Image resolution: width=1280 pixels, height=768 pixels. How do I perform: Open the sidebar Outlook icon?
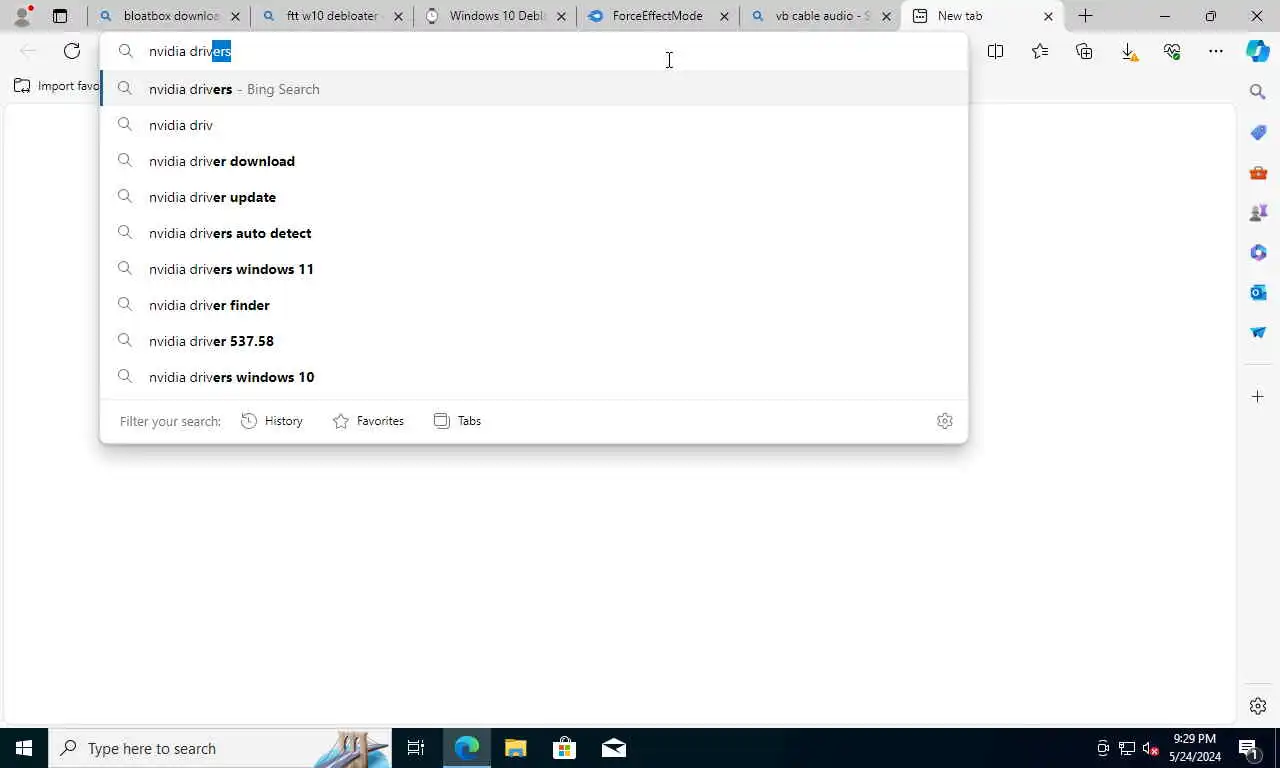point(1258,292)
